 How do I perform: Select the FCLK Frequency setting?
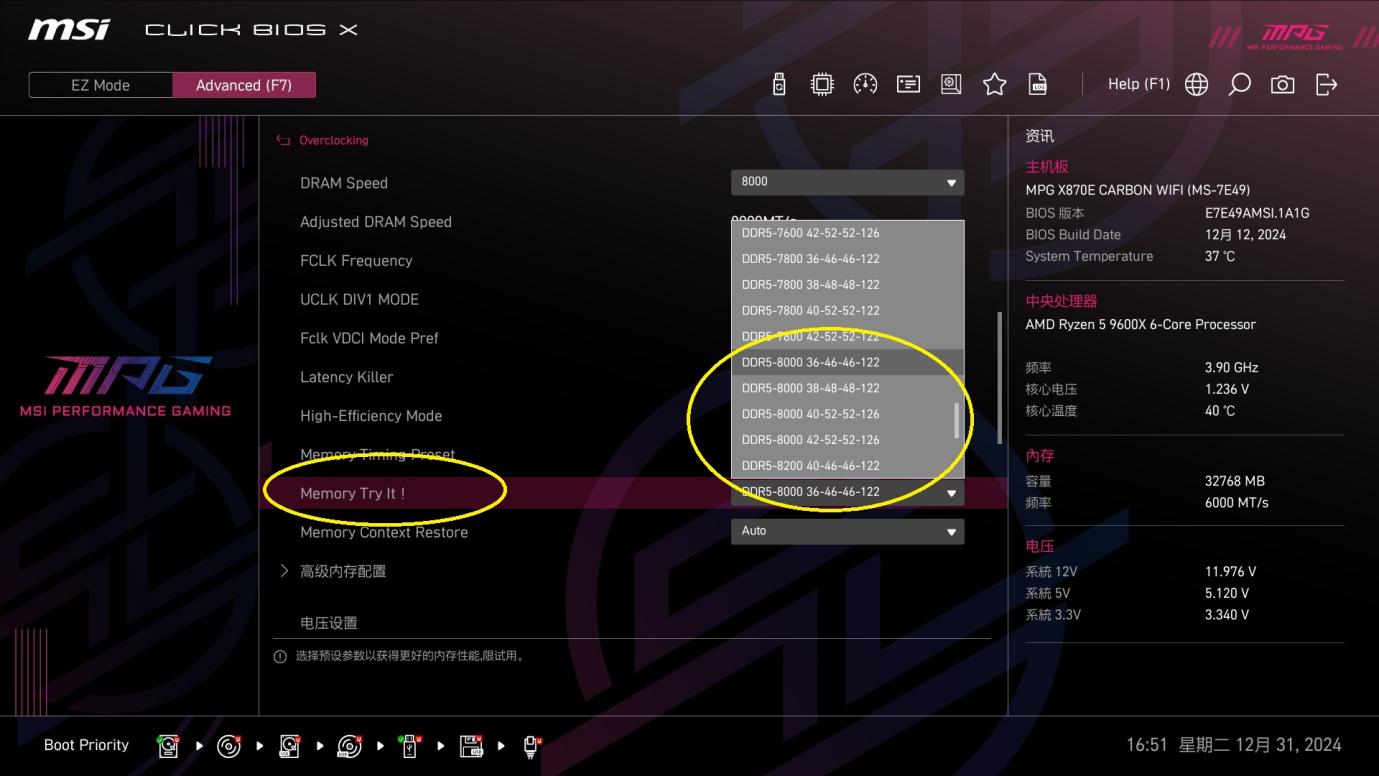pyautogui.click(x=356, y=261)
